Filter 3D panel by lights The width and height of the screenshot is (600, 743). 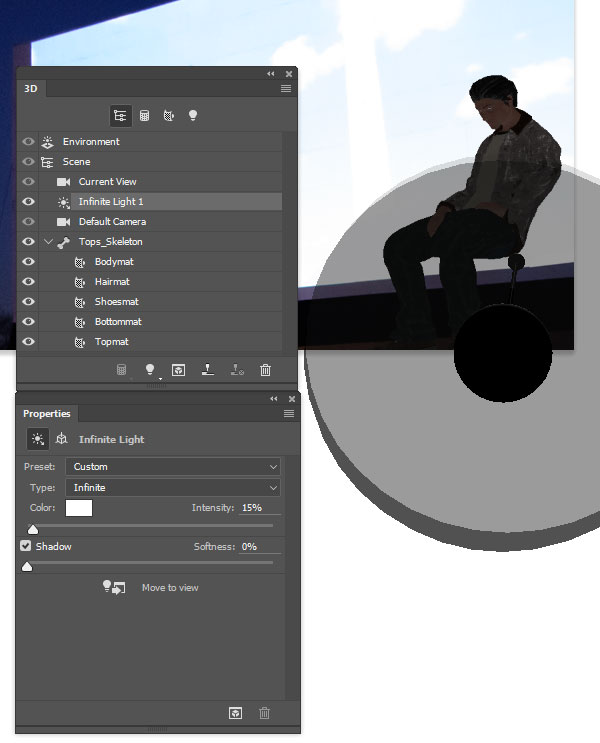coord(193,116)
